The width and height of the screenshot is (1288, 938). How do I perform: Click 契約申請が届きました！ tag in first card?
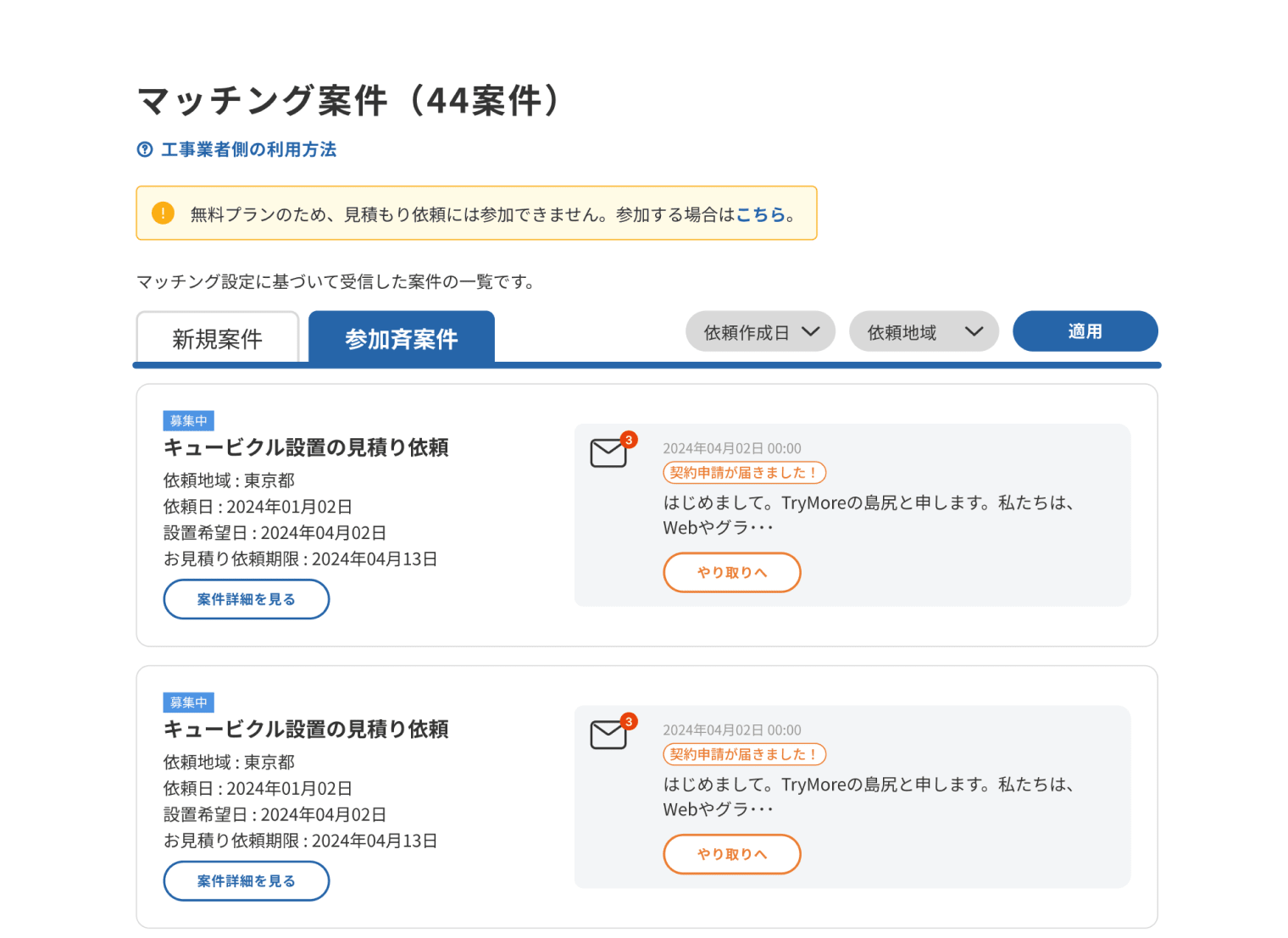(x=743, y=473)
